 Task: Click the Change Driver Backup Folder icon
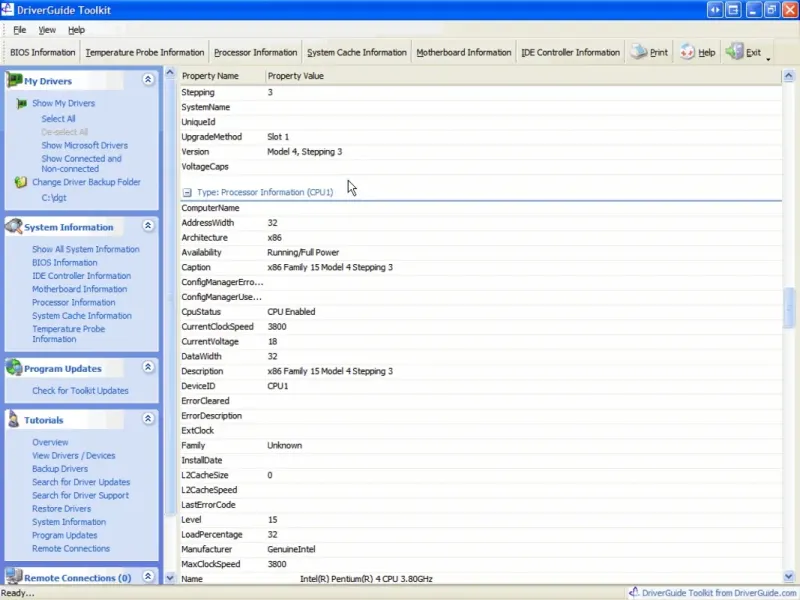20,182
